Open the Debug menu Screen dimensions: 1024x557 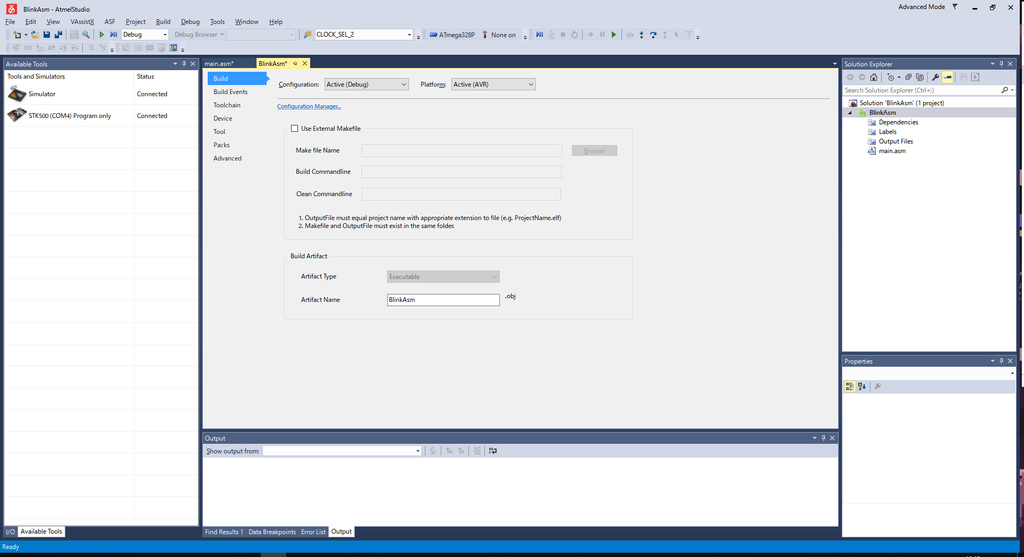tap(190, 22)
